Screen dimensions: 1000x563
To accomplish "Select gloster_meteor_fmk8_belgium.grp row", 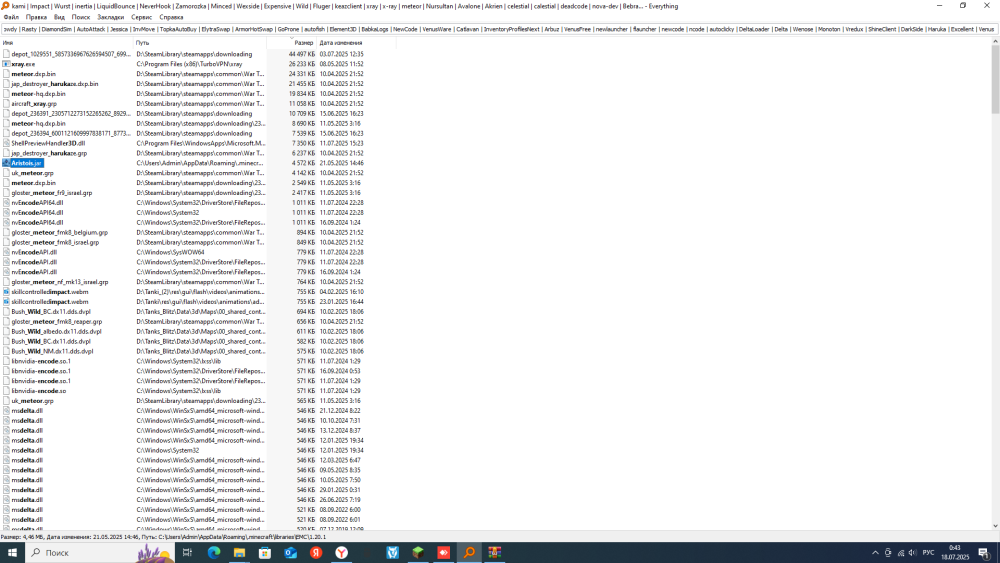I will pyautogui.click(x=59, y=233).
